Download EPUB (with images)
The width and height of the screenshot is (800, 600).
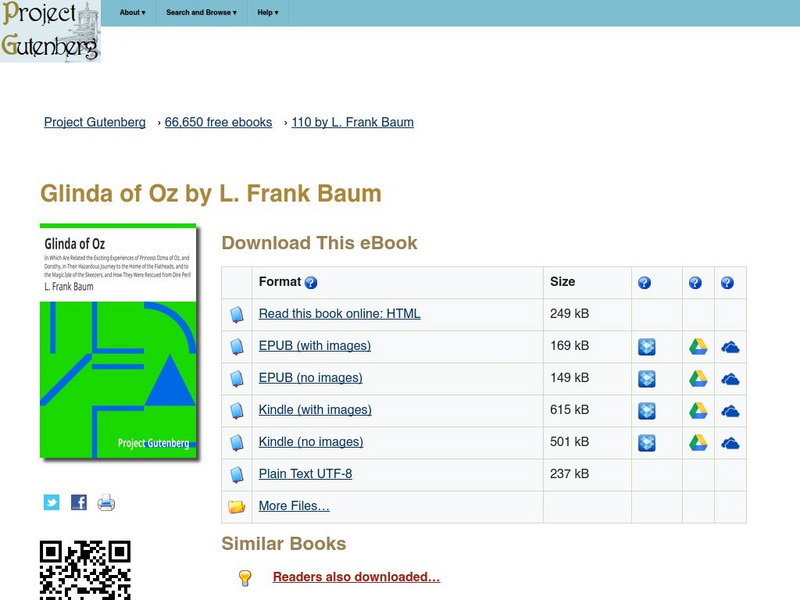pos(315,346)
